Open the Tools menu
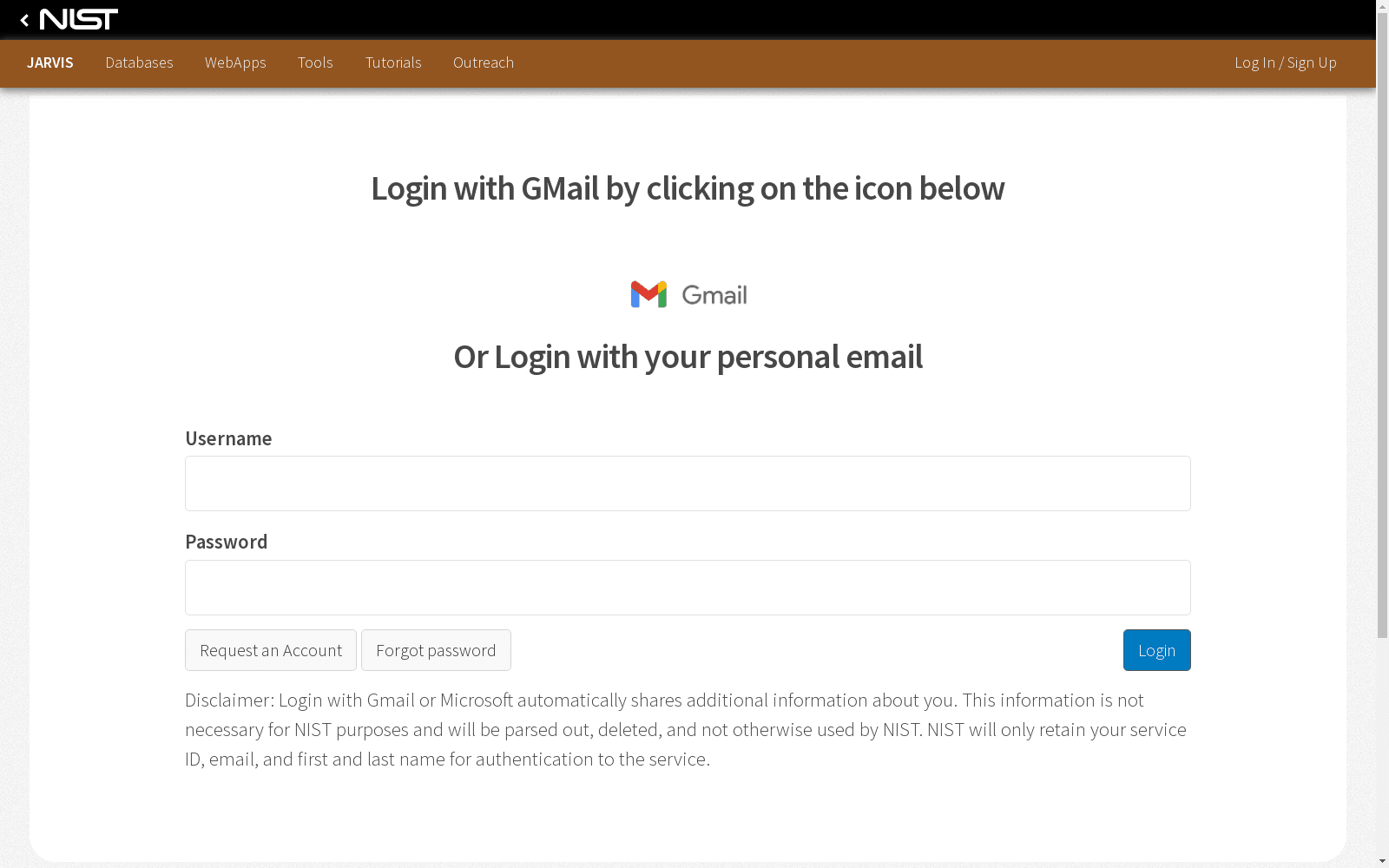Screen dimensions: 1389x868 coord(315,62)
